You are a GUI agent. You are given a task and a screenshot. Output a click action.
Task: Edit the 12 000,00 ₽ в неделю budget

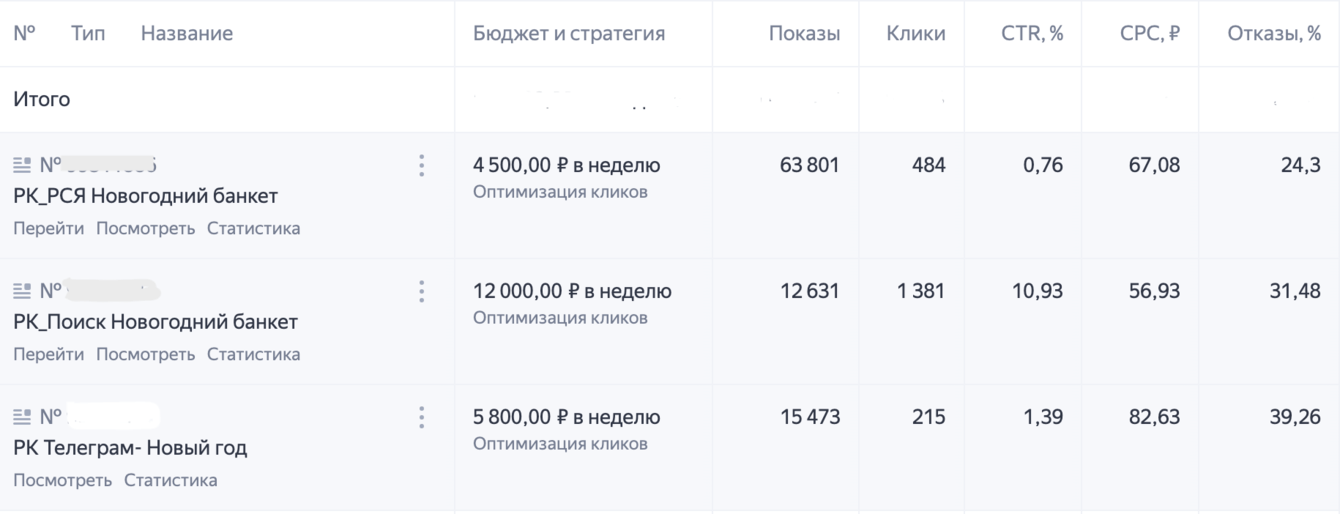[572, 291]
